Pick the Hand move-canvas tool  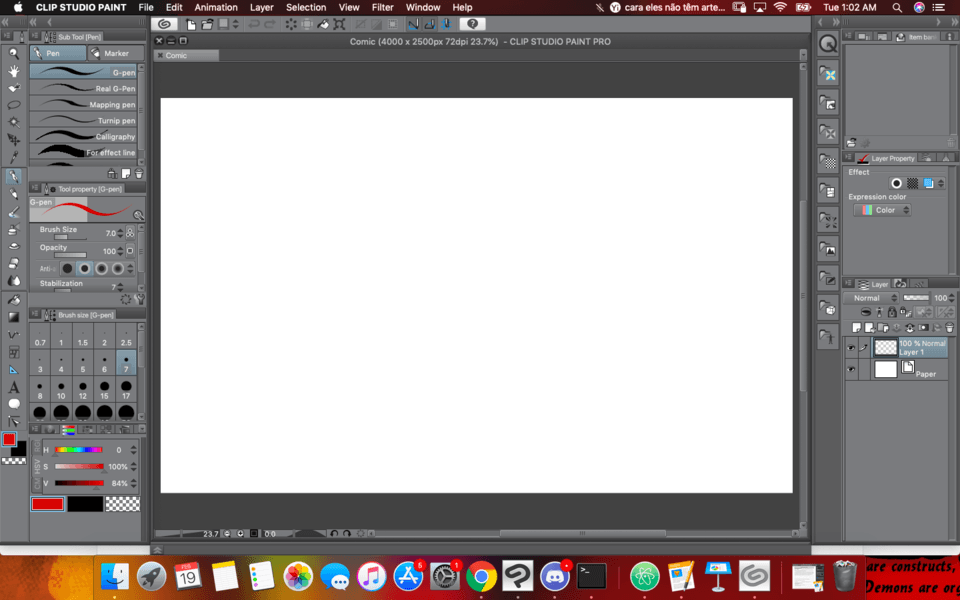pos(14,71)
